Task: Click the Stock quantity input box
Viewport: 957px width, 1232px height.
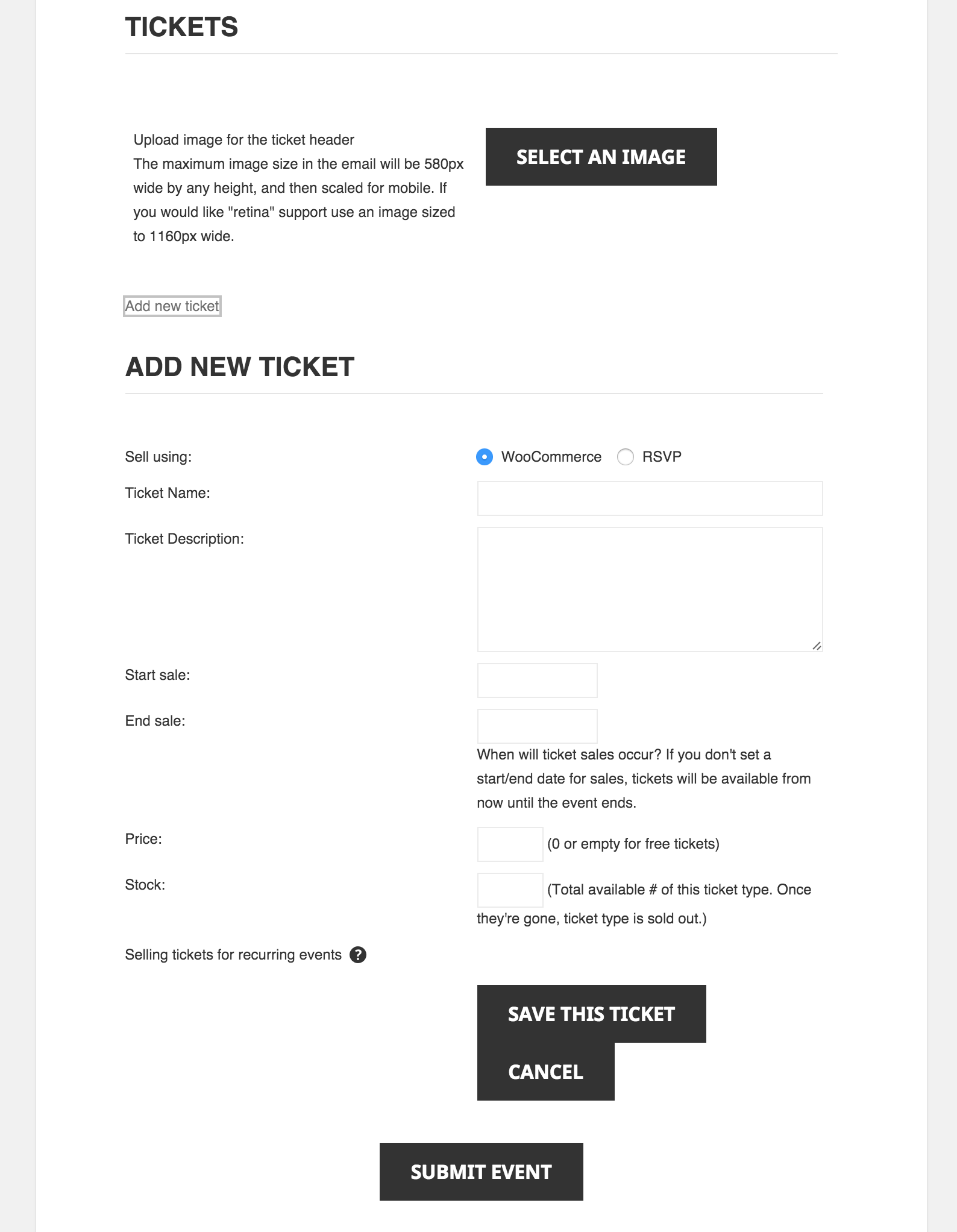Action: (510, 890)
